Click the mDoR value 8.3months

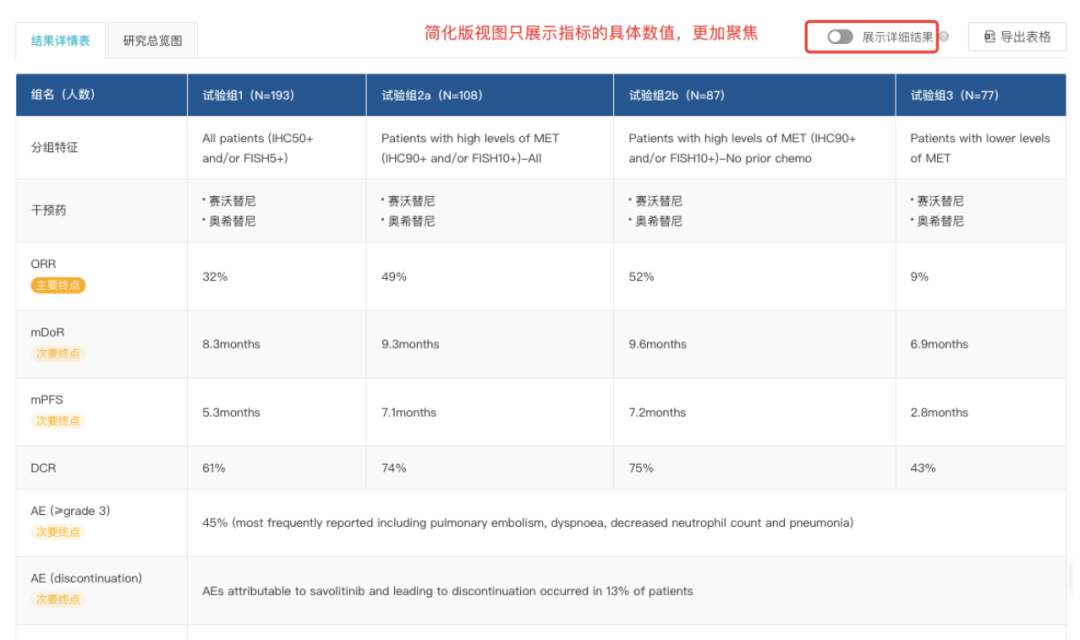tap(231, 344)
